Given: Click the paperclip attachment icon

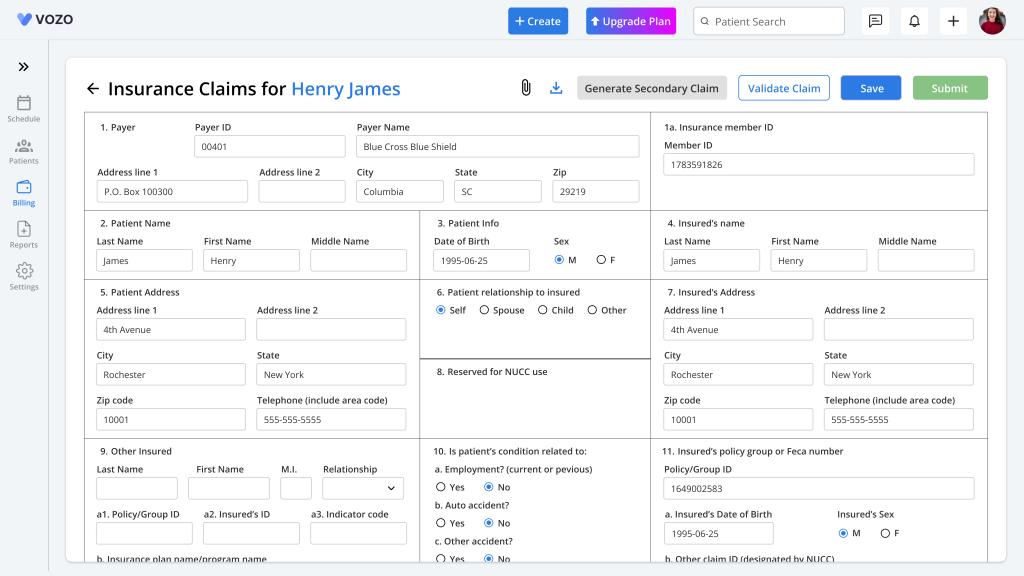Looking at the screenshot, I should [x=526, y=88].
